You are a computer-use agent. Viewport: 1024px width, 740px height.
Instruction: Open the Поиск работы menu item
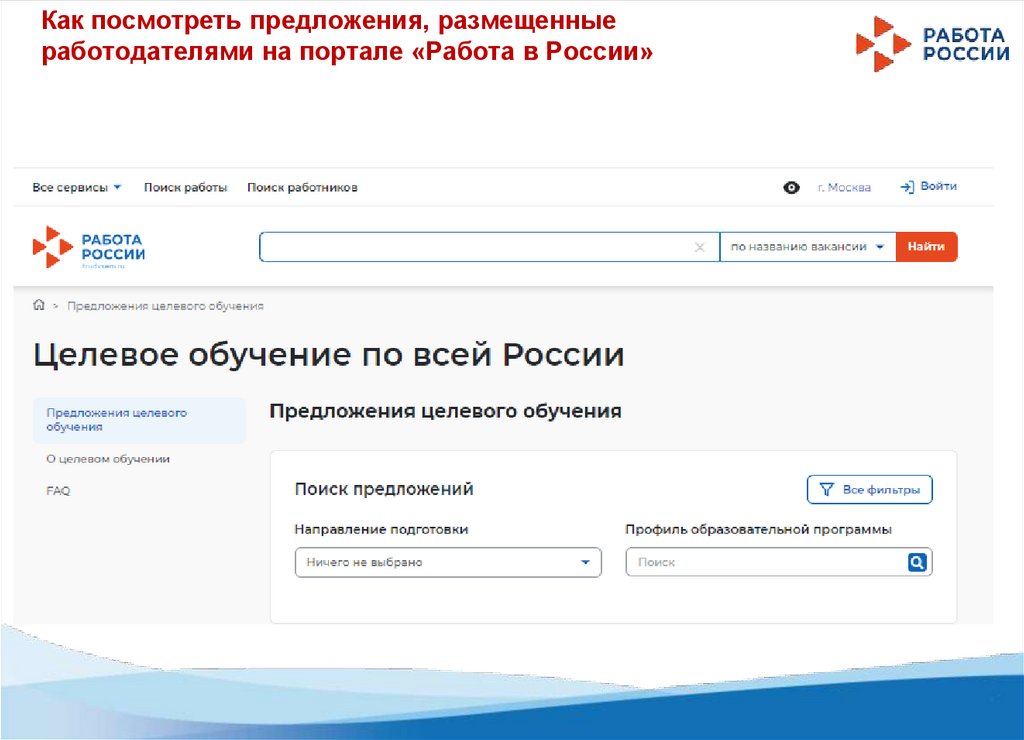click(185, 187)
